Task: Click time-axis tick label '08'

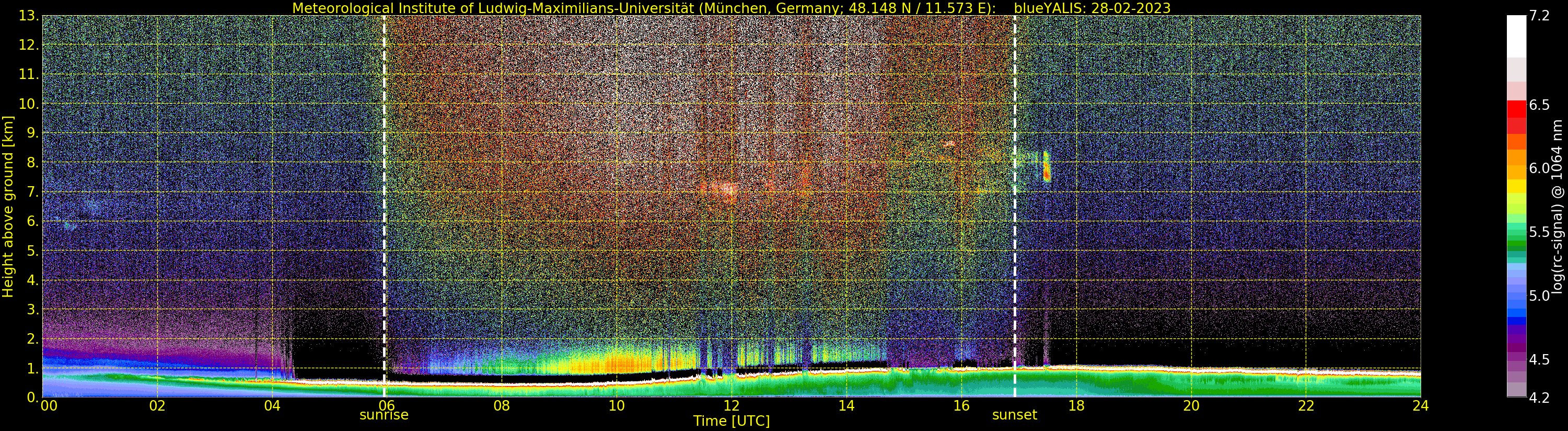Action: [502, 406]
